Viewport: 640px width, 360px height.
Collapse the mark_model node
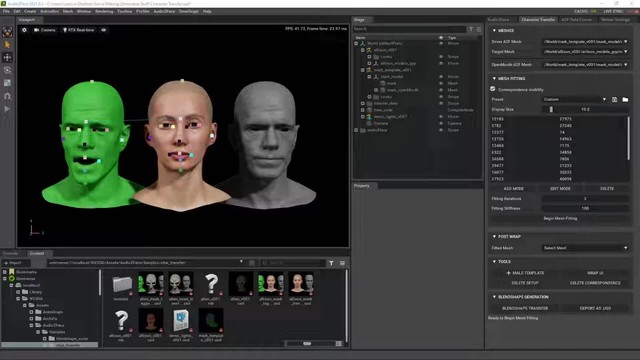(369, 77)
